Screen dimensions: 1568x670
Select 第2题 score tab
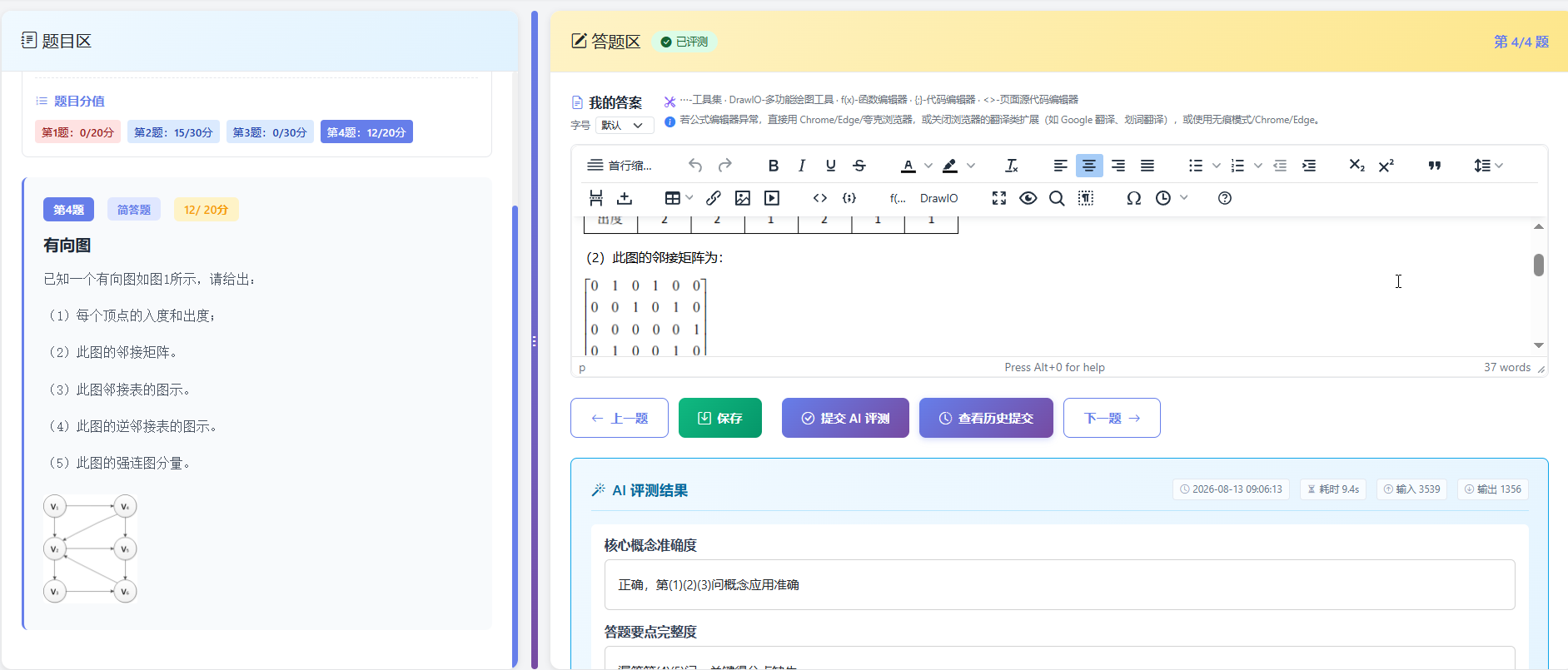pyautogui.click(x=173, y=132)
